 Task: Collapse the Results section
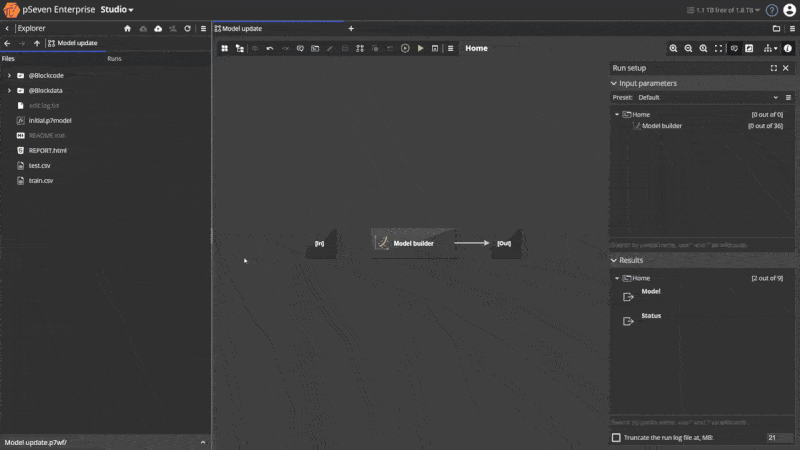pos(614,260)
